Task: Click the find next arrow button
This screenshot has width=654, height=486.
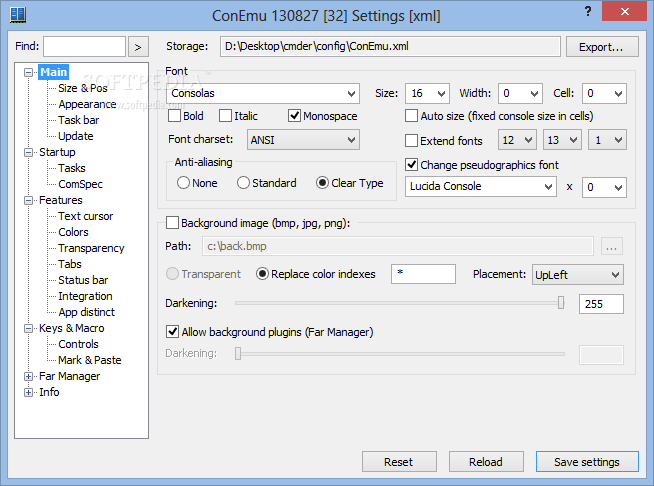Action: [x=138, y=47]
